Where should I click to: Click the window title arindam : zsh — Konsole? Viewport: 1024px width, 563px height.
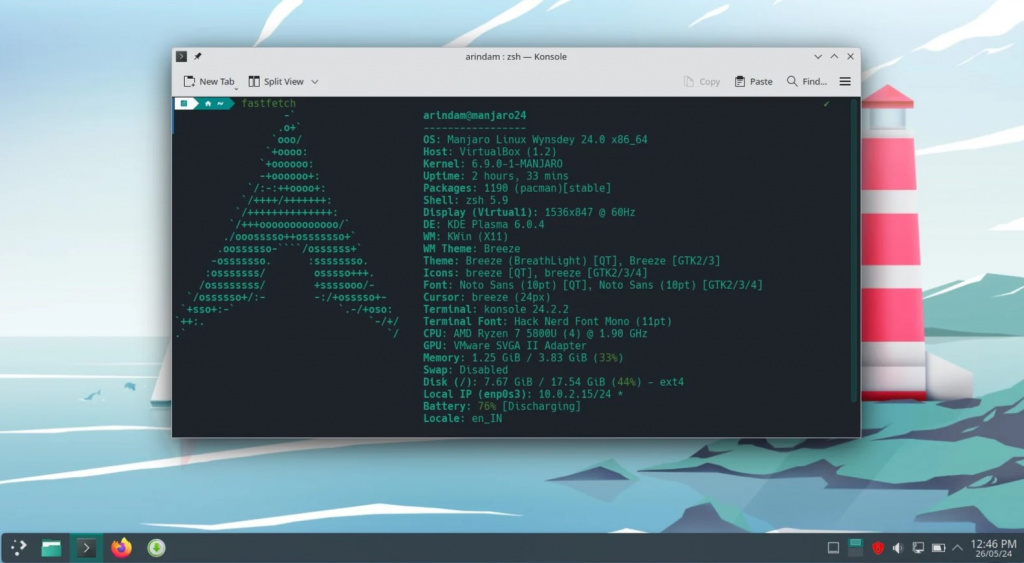tap(516, 57)
